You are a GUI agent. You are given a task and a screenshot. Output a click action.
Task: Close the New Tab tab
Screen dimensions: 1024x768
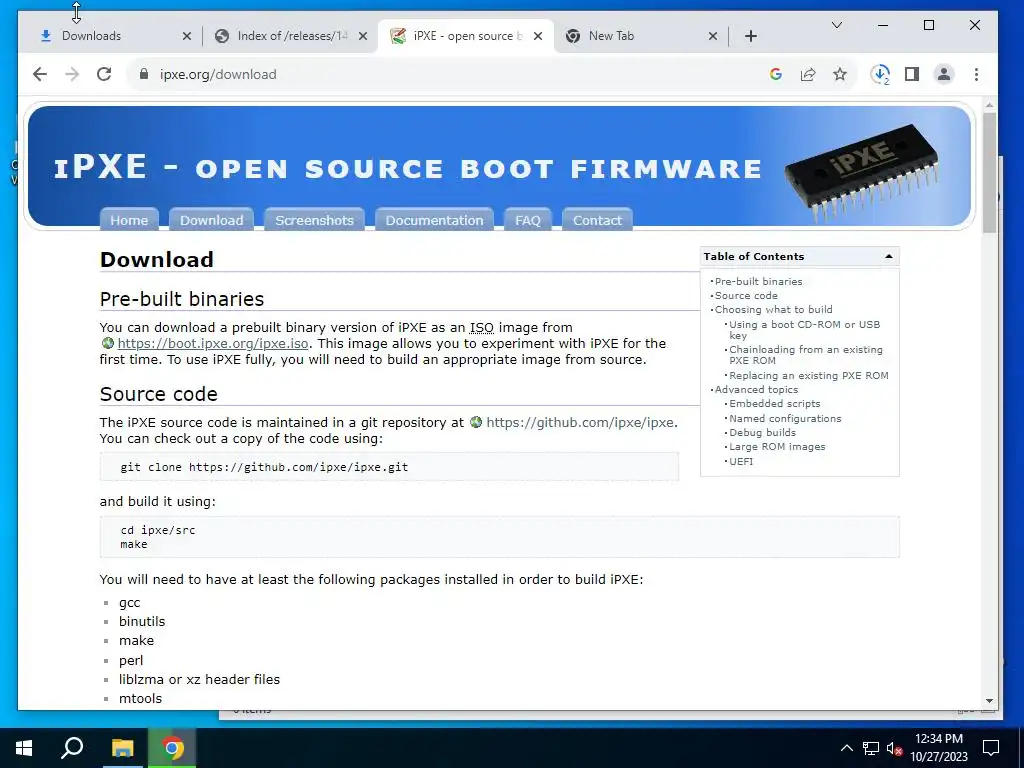pos(713,37)
